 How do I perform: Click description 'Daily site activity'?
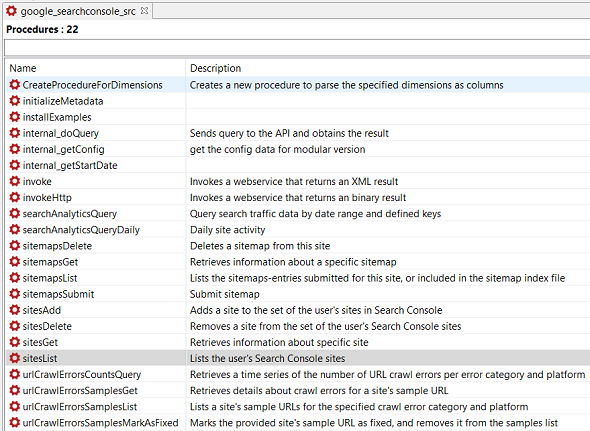coord(227,230)
